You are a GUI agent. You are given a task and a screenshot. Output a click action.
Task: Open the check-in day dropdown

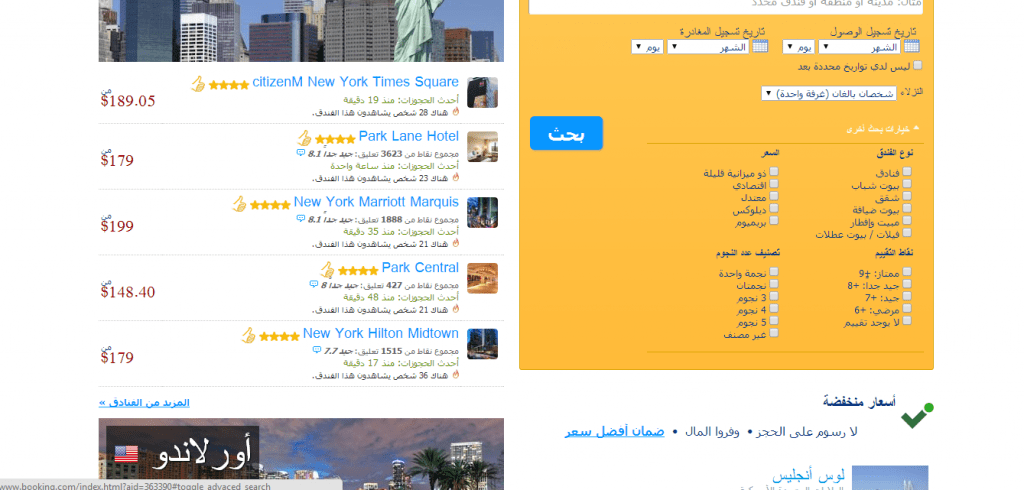point(799,47)
